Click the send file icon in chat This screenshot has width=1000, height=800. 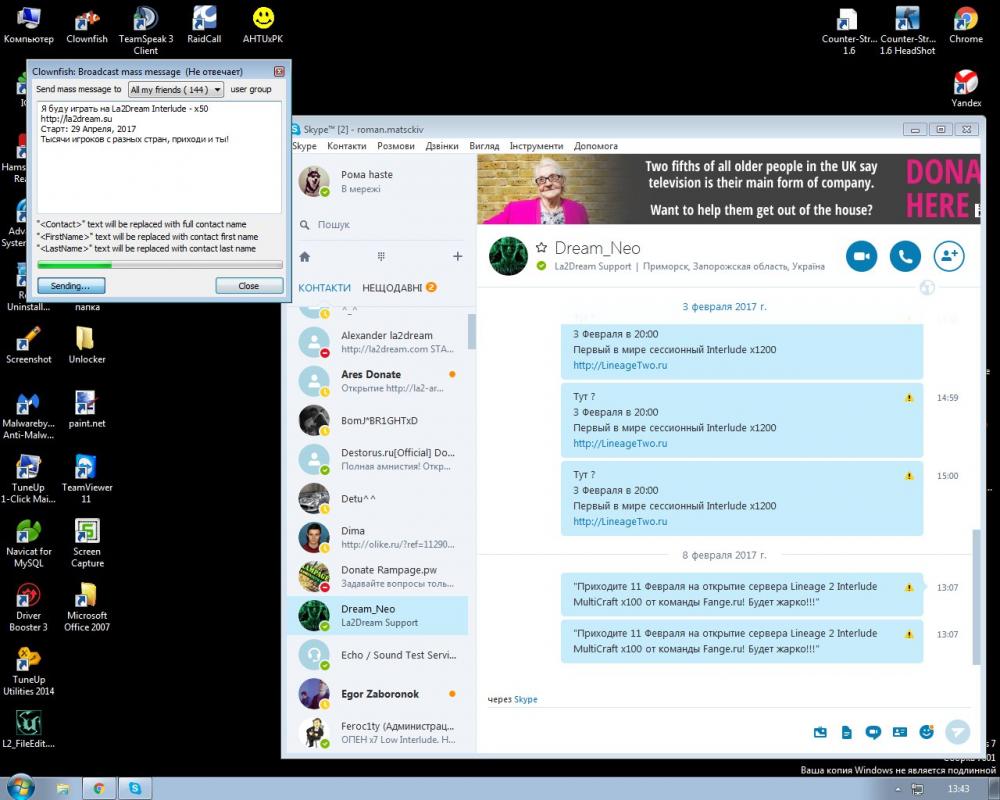pos(847,732)
